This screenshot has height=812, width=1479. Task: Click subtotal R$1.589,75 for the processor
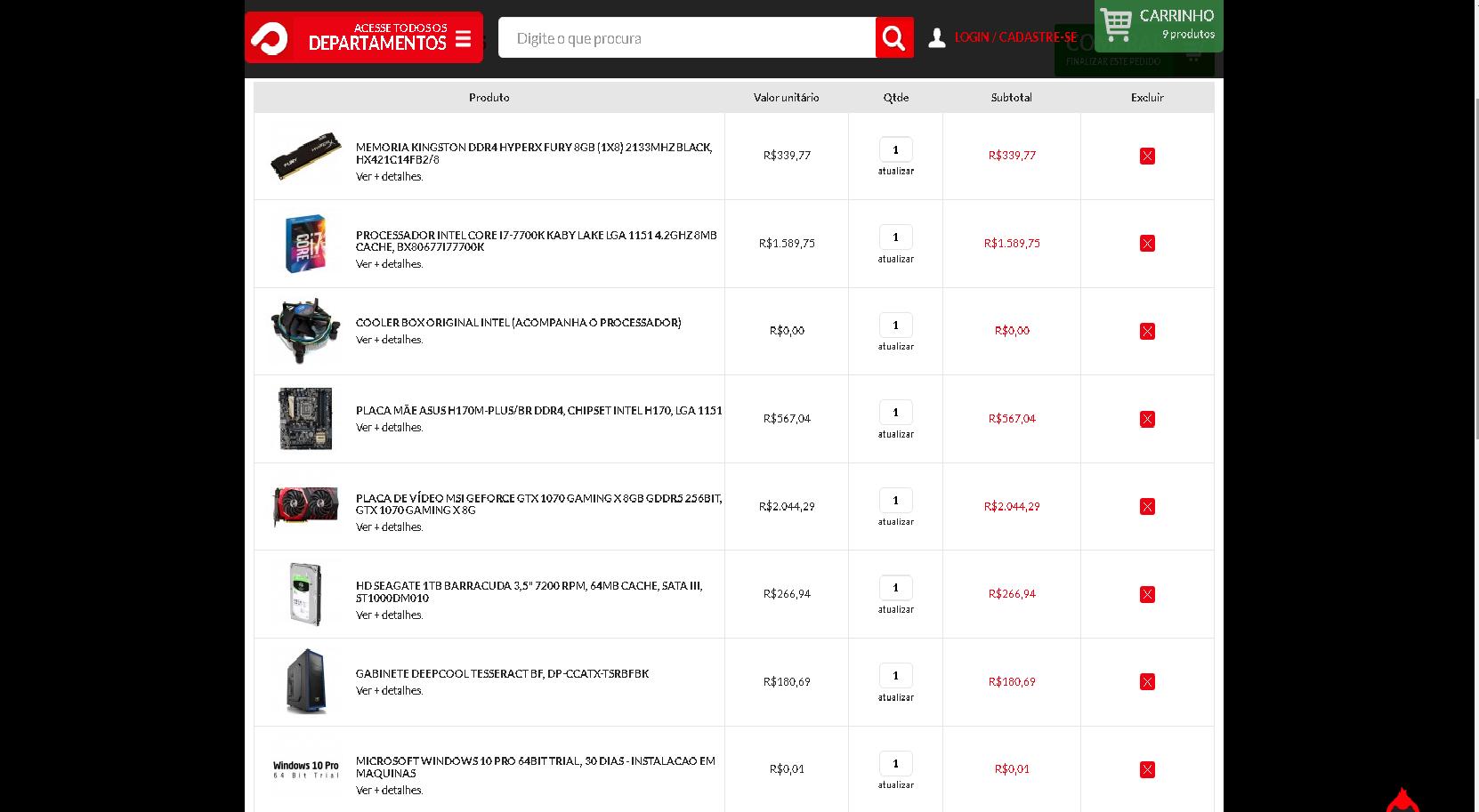point(1012,243)
